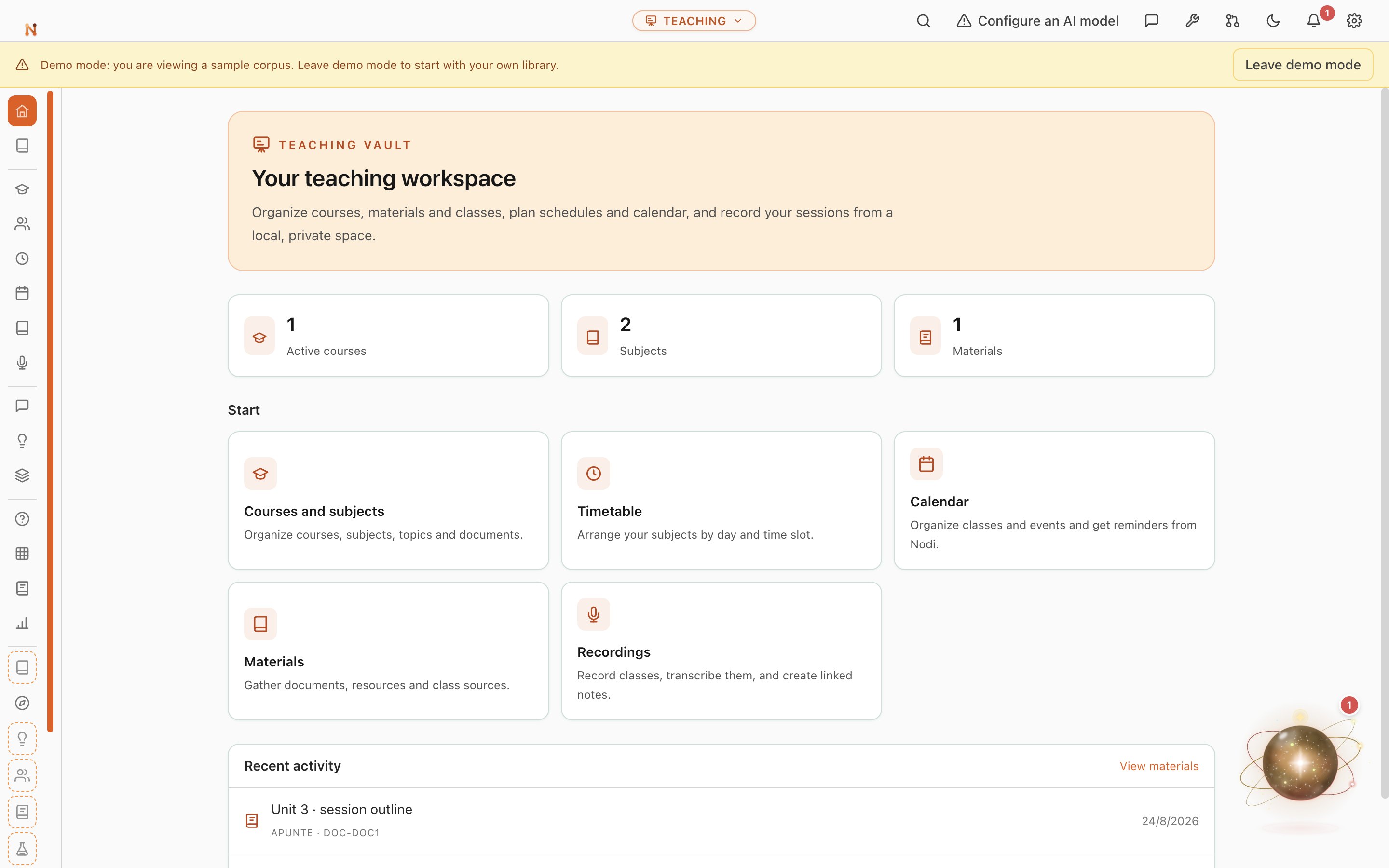Open the Timetable card

tap(721, 500)
